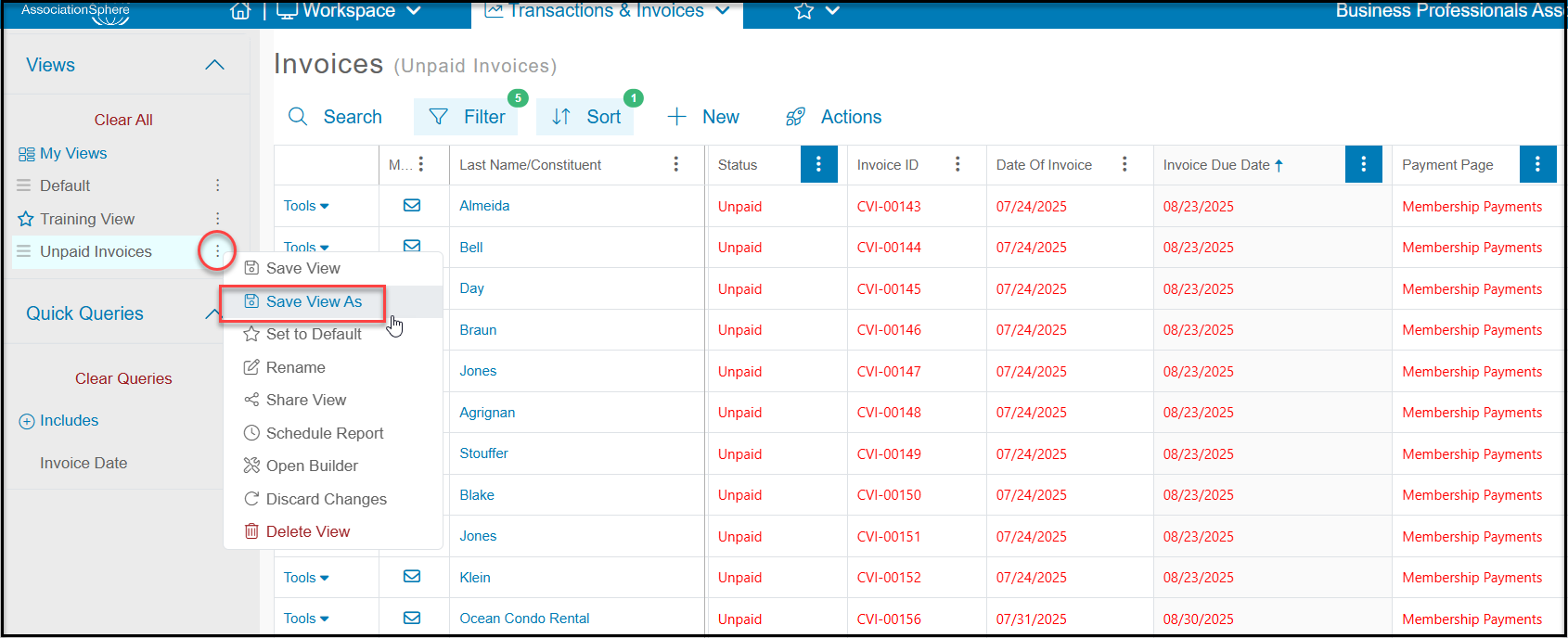The image size is (1568, 638).
Task: Open Last Name/Constituent column menu
Action: pyautogui.click(x=676, y=164)
